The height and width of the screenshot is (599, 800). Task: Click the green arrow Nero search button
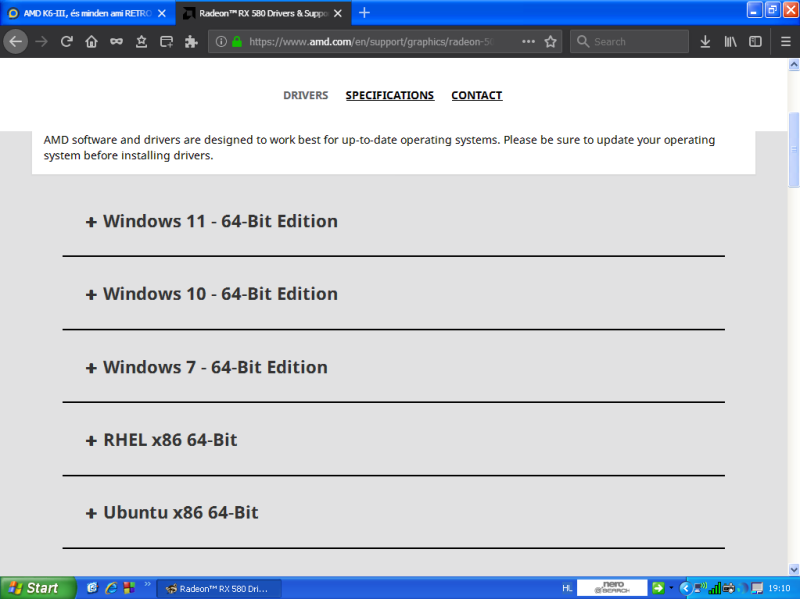pyautogui.click(x=658, y=588)
